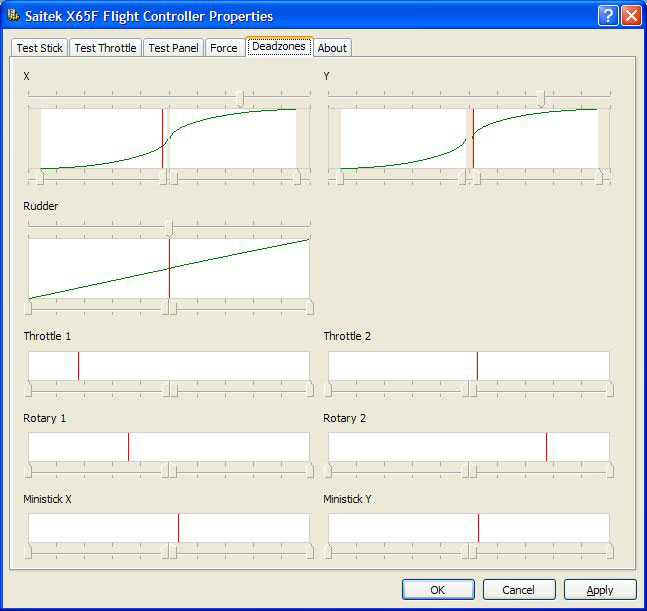Click Throttle 1 left outer deadzone thumb
647x611 pixels.
pos(28,389)
